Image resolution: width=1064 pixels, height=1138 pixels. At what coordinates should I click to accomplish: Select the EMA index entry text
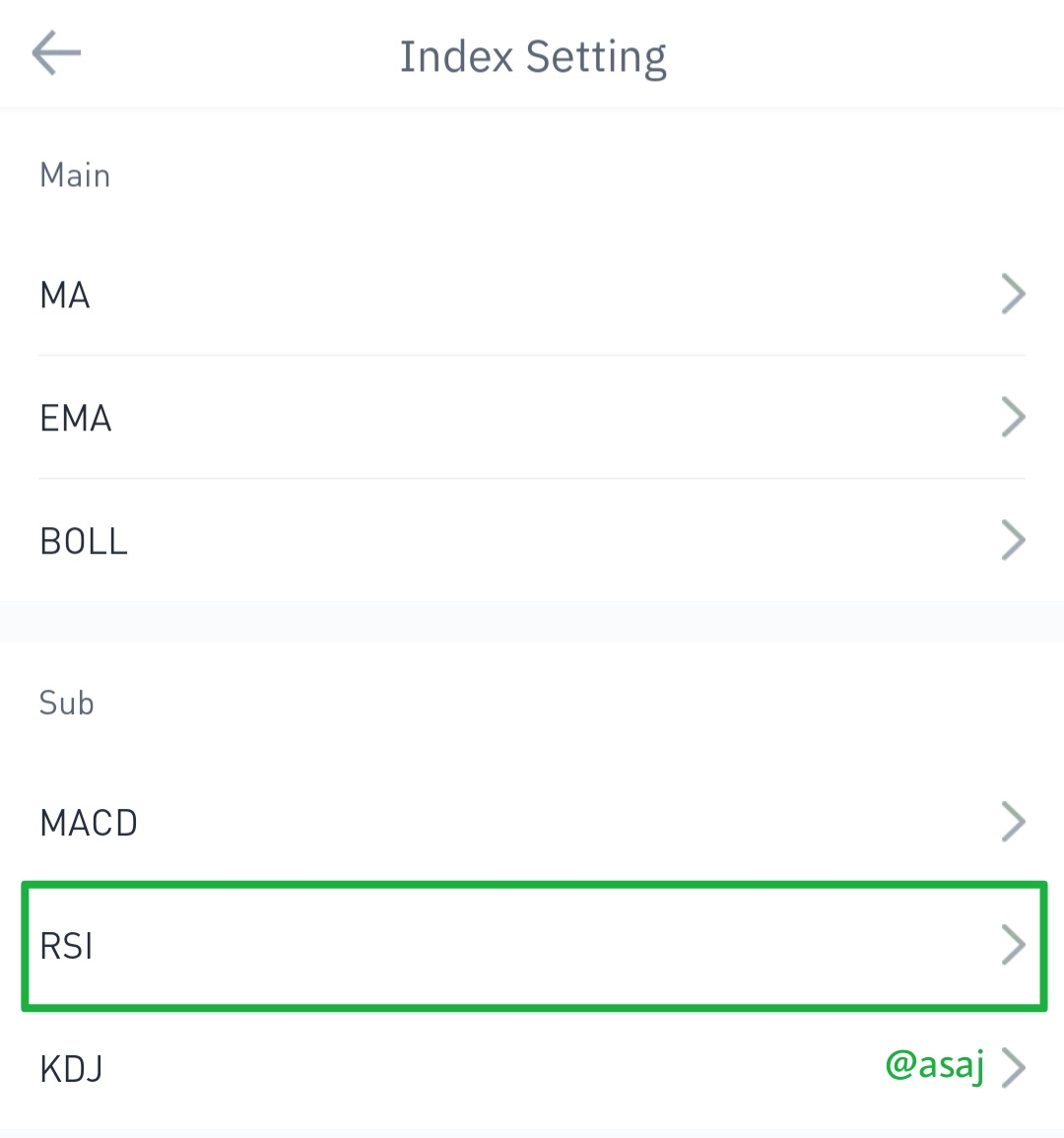pos(76,418)
